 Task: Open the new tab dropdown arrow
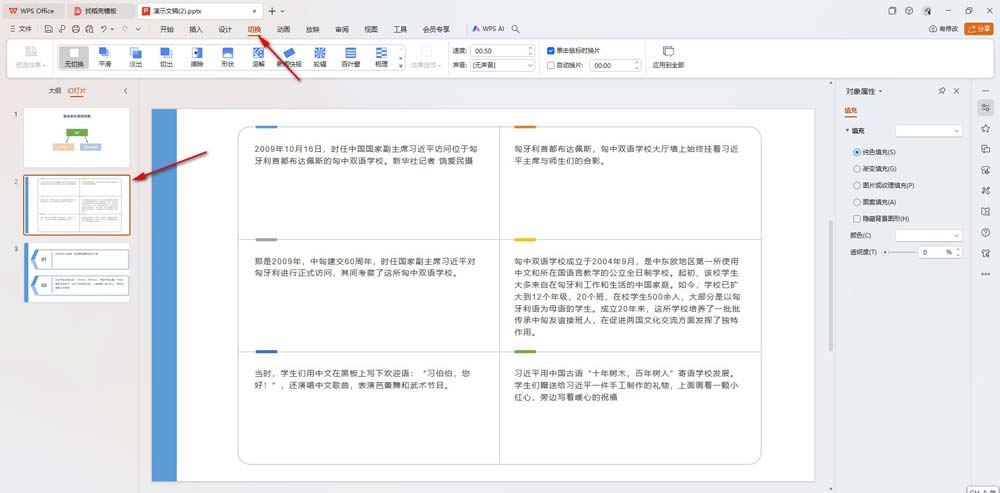[x=283, y=11]
